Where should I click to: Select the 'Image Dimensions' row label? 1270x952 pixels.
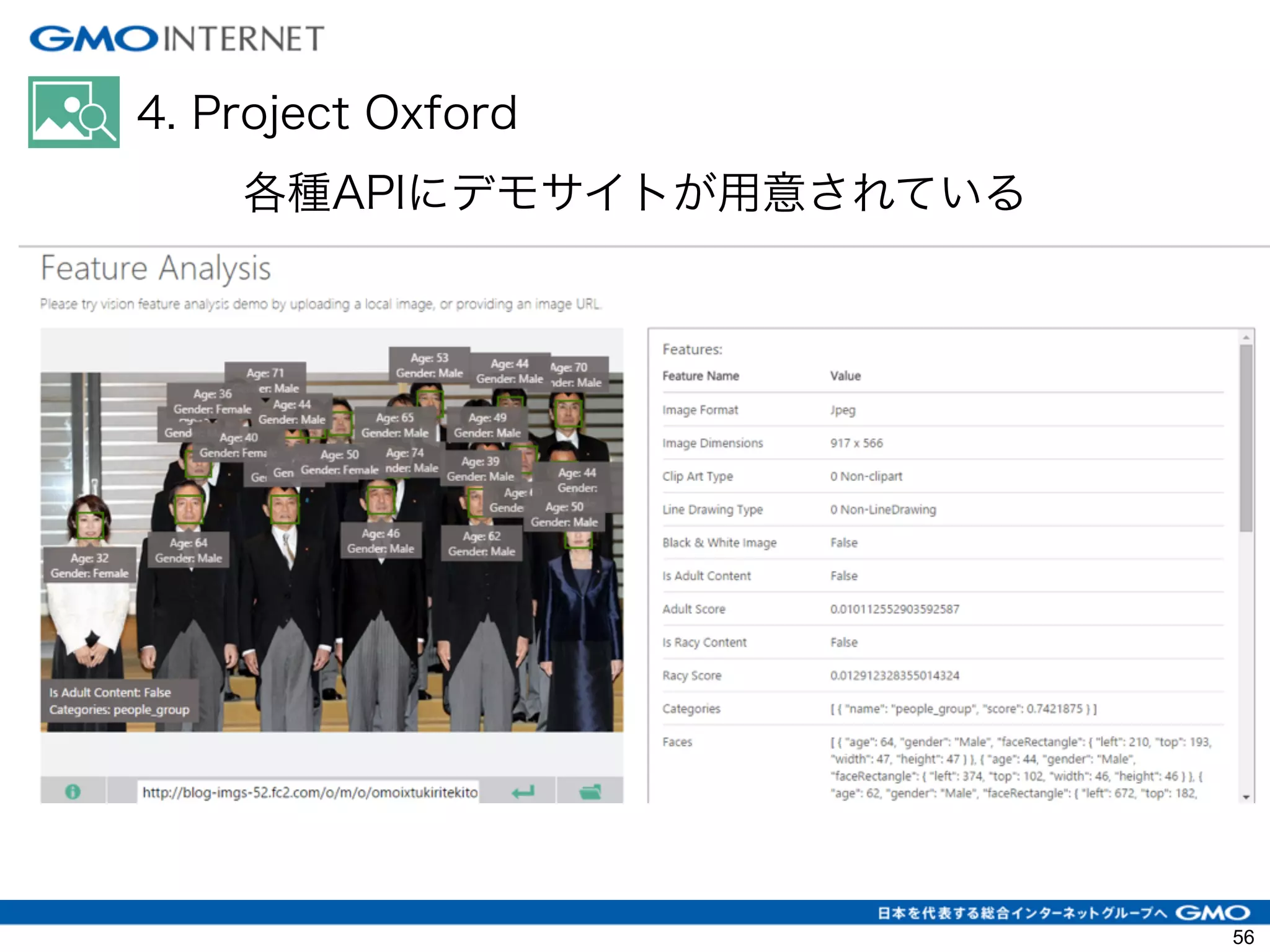click(x=713, y=443)
